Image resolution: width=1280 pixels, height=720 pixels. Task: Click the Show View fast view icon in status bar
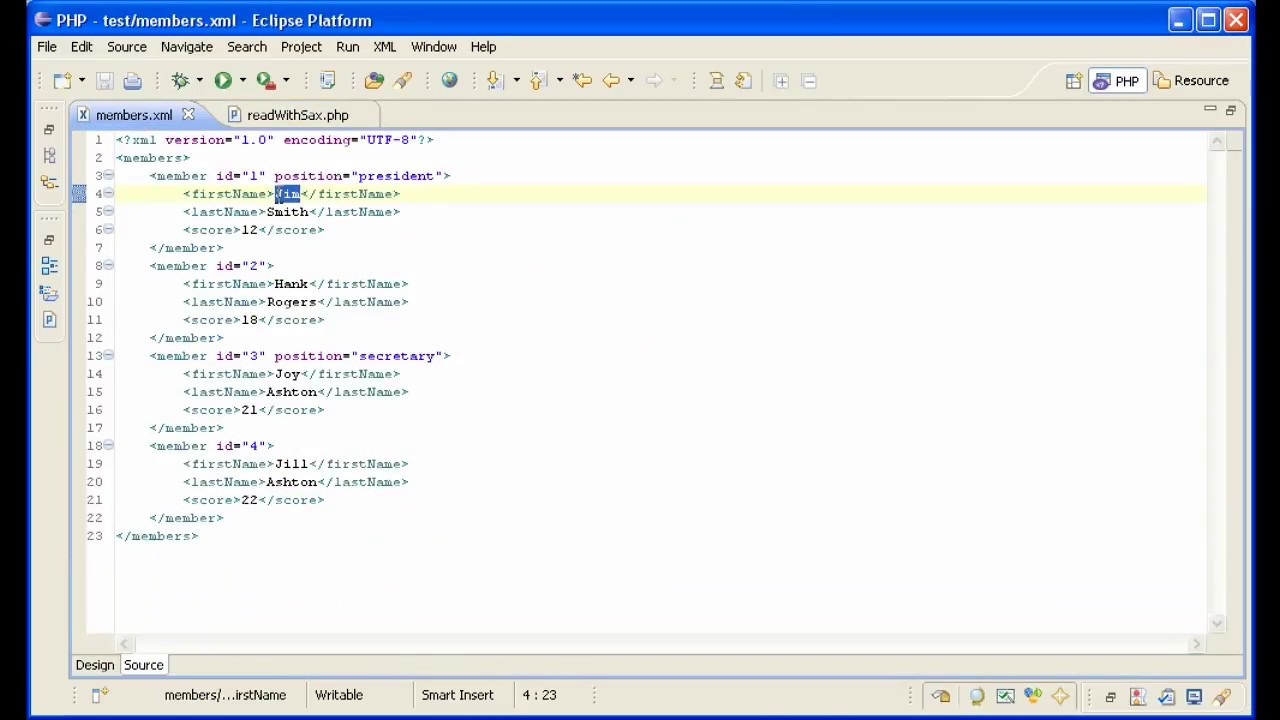tap(99, 695)
